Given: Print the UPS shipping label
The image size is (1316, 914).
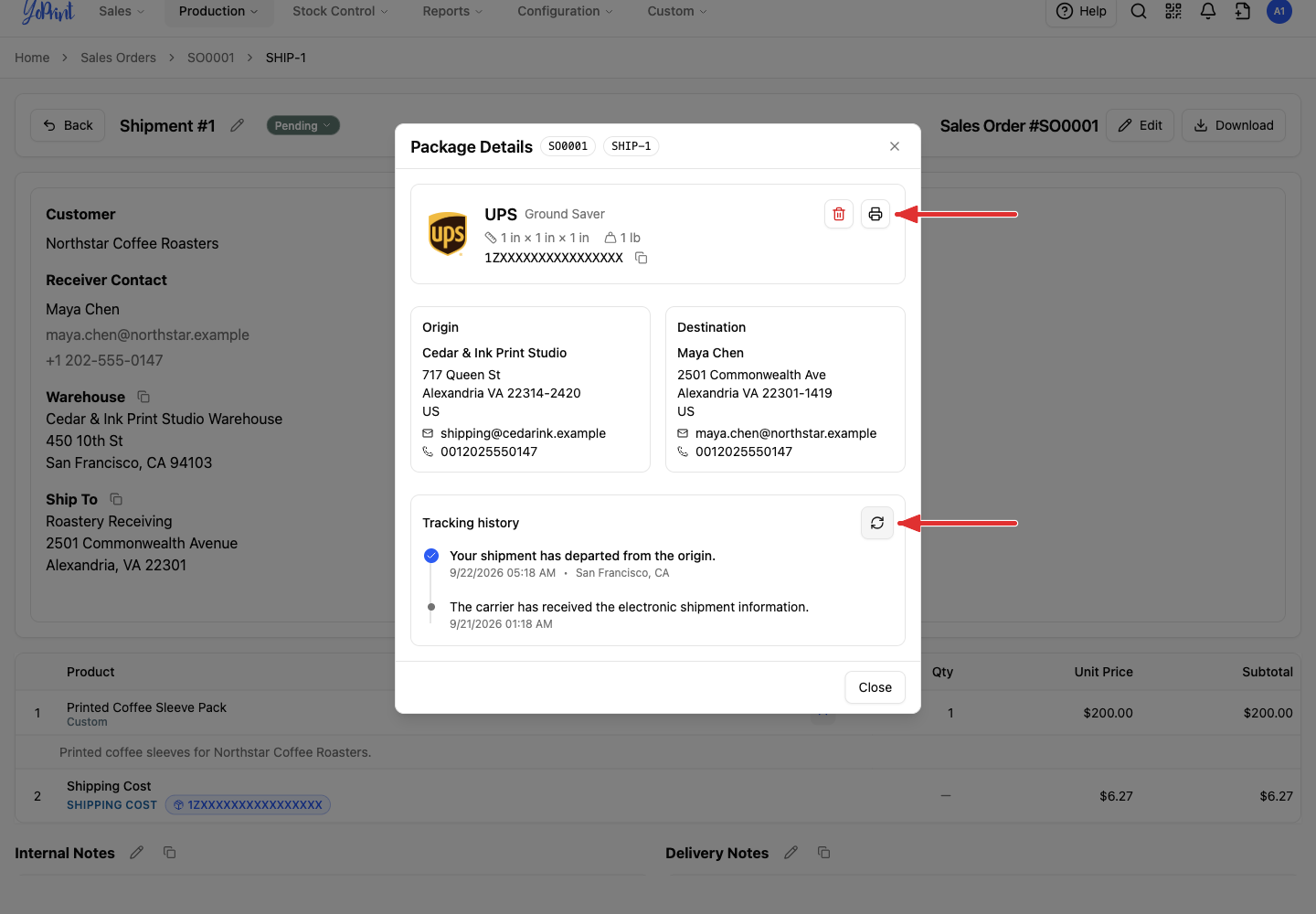Looking at the screenshot, I should pyautogui.click(x=876, y=214).
